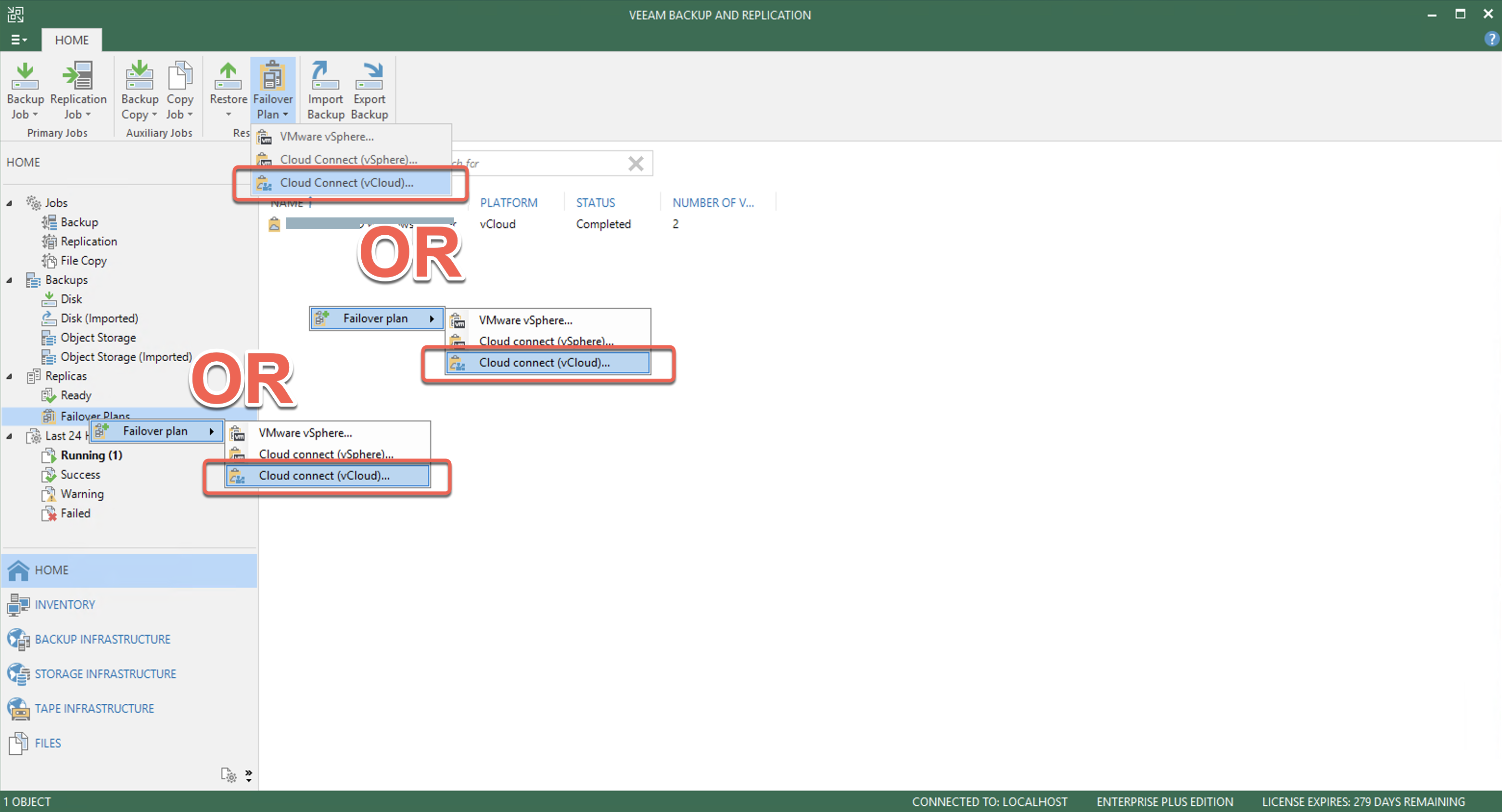Select the Running (1) tree item
Image resolution: width=1502 pixels, height=812 pixels.
91,455
